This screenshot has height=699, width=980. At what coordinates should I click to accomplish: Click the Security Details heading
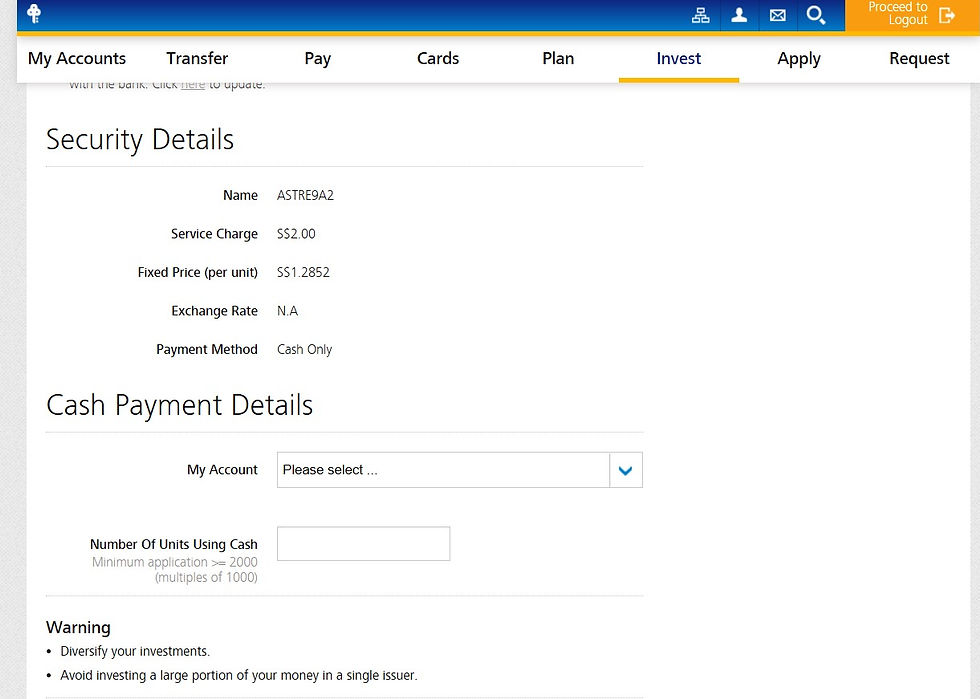140,139
